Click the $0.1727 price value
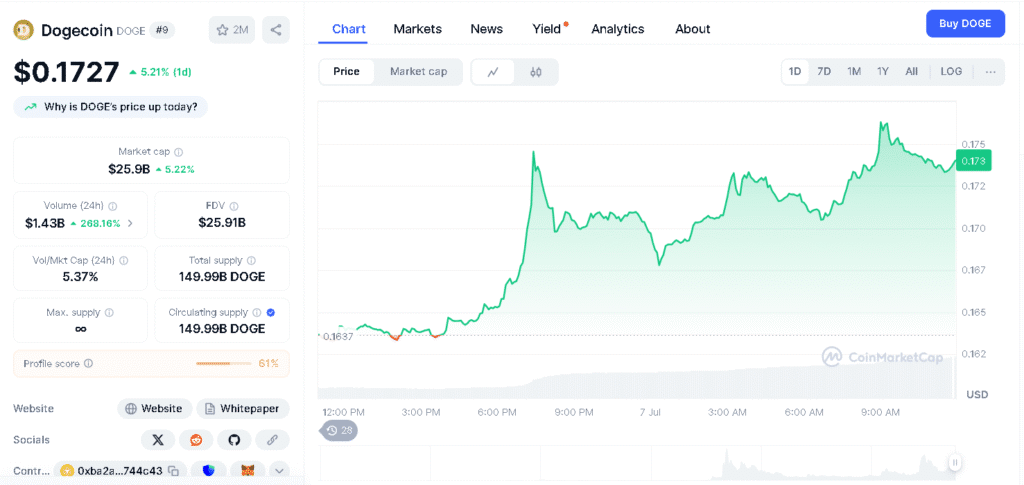The image size is (1024, 485). tap(67, 72)
